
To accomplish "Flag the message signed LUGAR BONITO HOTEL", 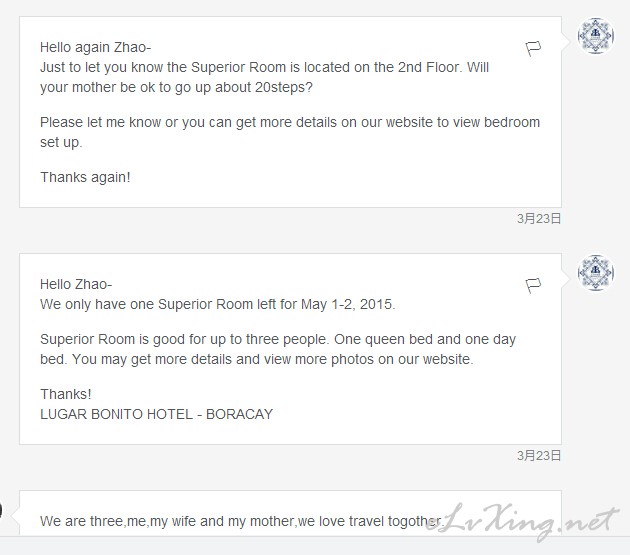I will pyautogui.click(x=533, y=286).
